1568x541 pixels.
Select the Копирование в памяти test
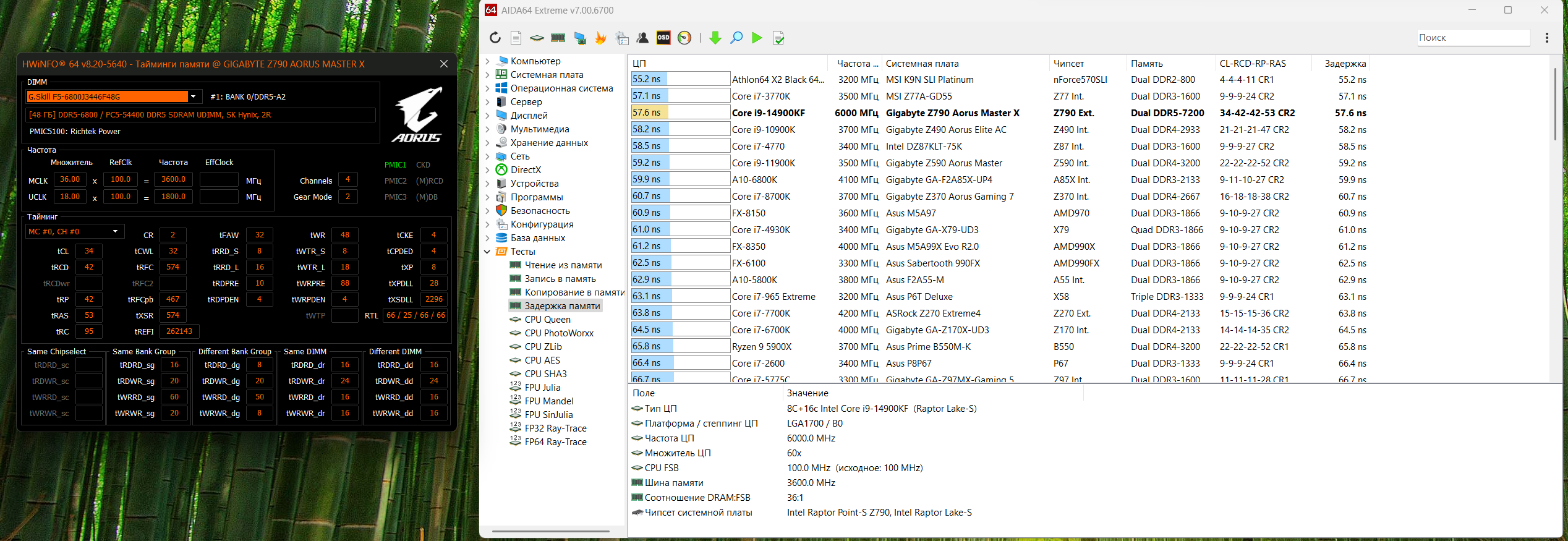pyautogui.click(x=574, y=292)
